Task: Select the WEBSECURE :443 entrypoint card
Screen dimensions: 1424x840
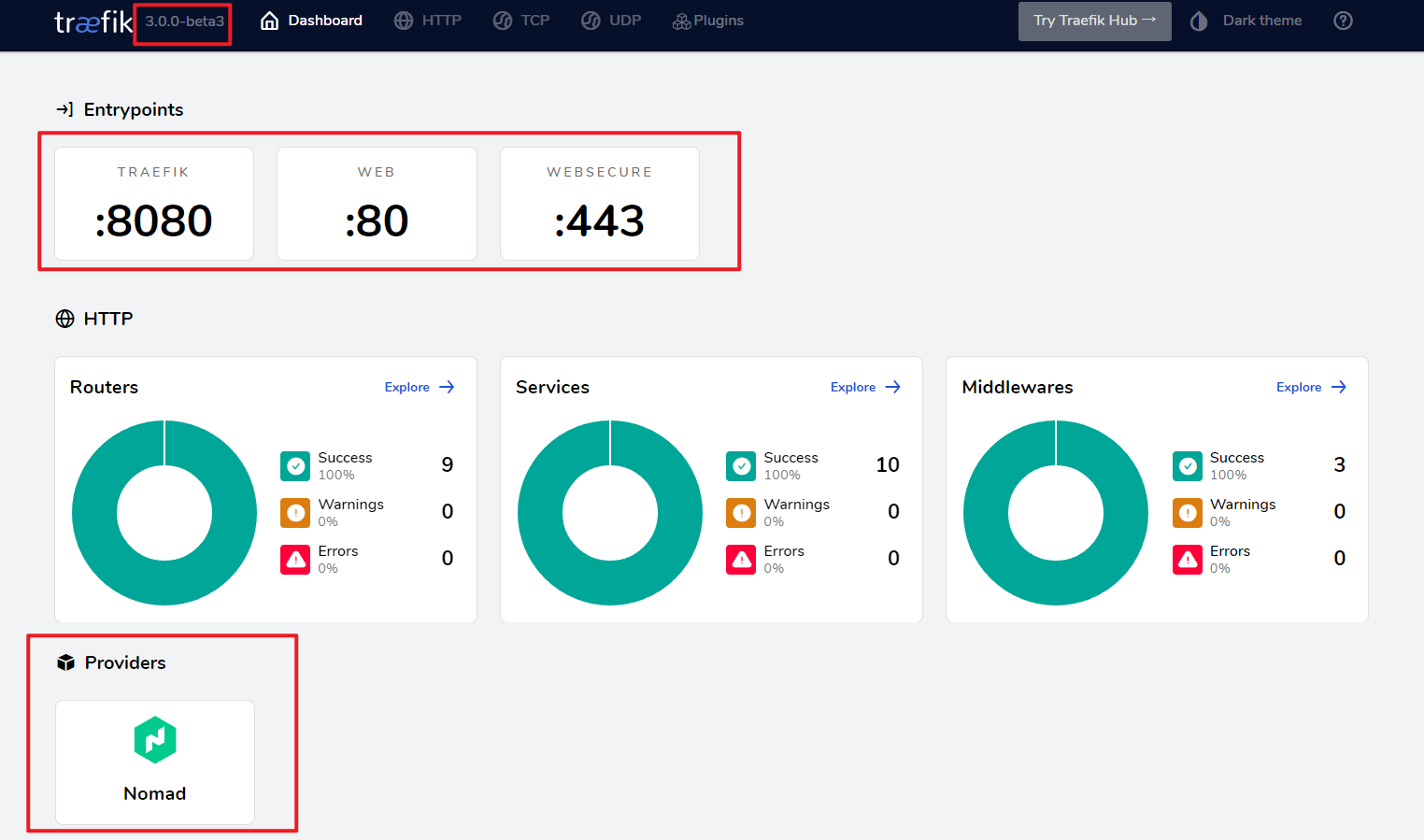Action: (600, 204)
